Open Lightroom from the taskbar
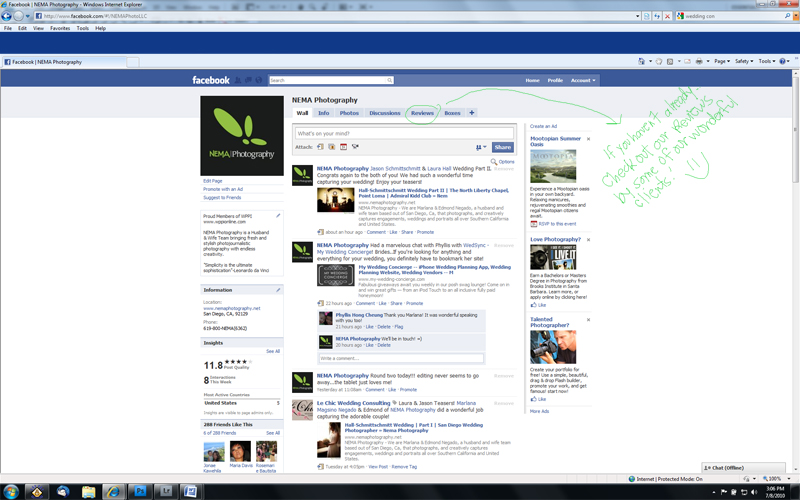800x500 pixels. pos(165,492)
